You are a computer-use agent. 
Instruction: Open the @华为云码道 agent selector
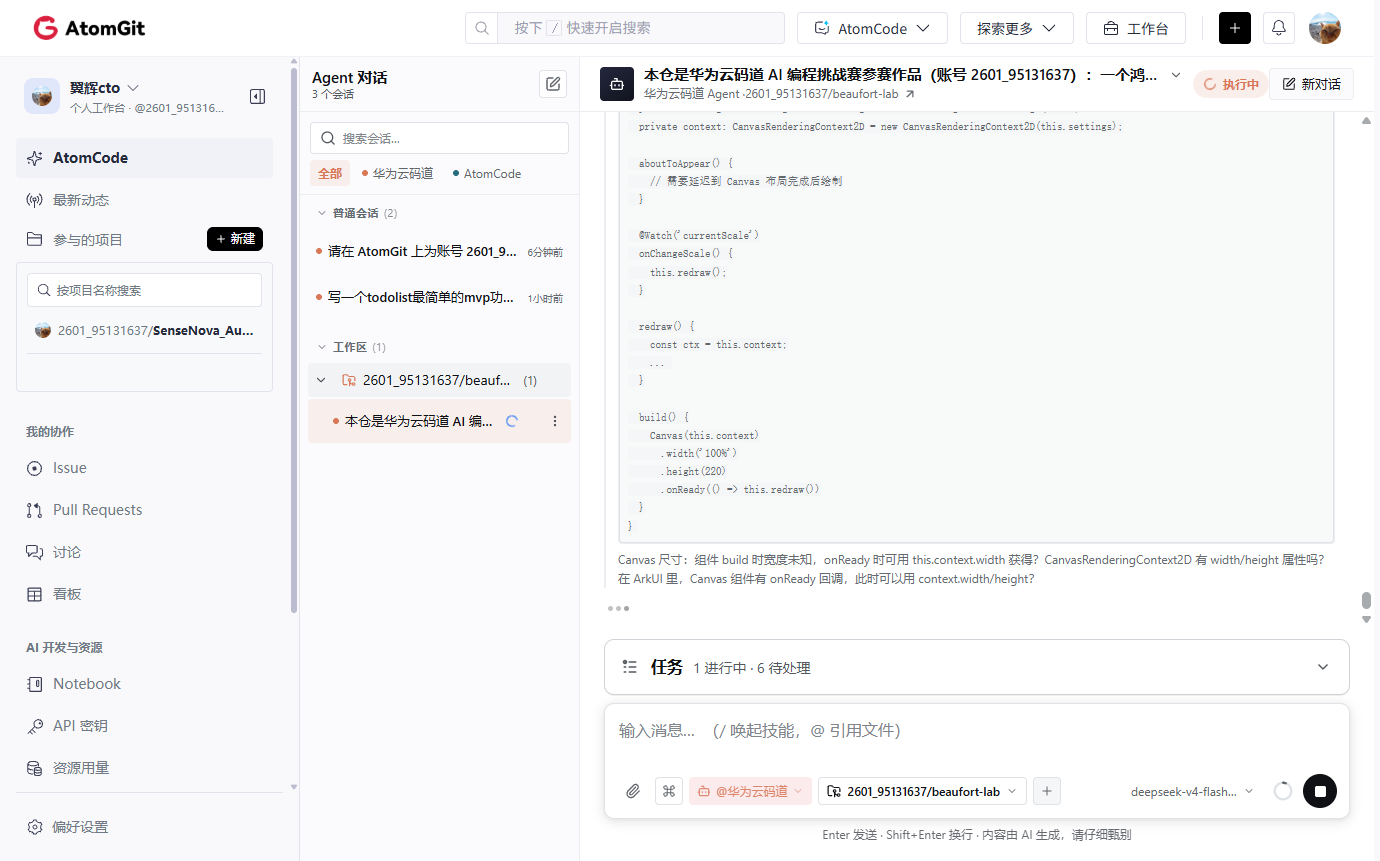coord(750,791)
